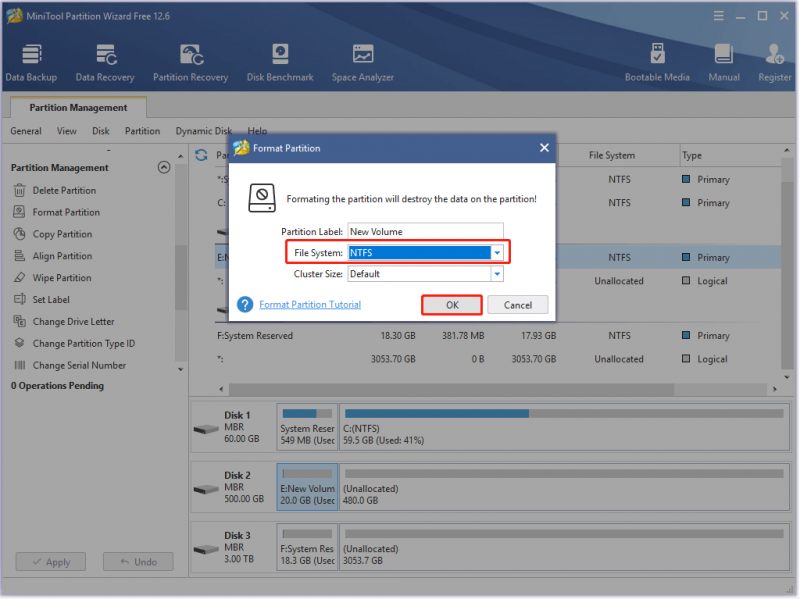Confirm formatting with OK button

[452, 305]
